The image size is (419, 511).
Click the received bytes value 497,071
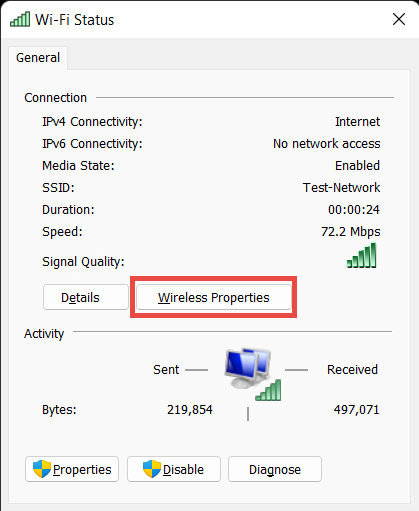[x=357, y=410]
